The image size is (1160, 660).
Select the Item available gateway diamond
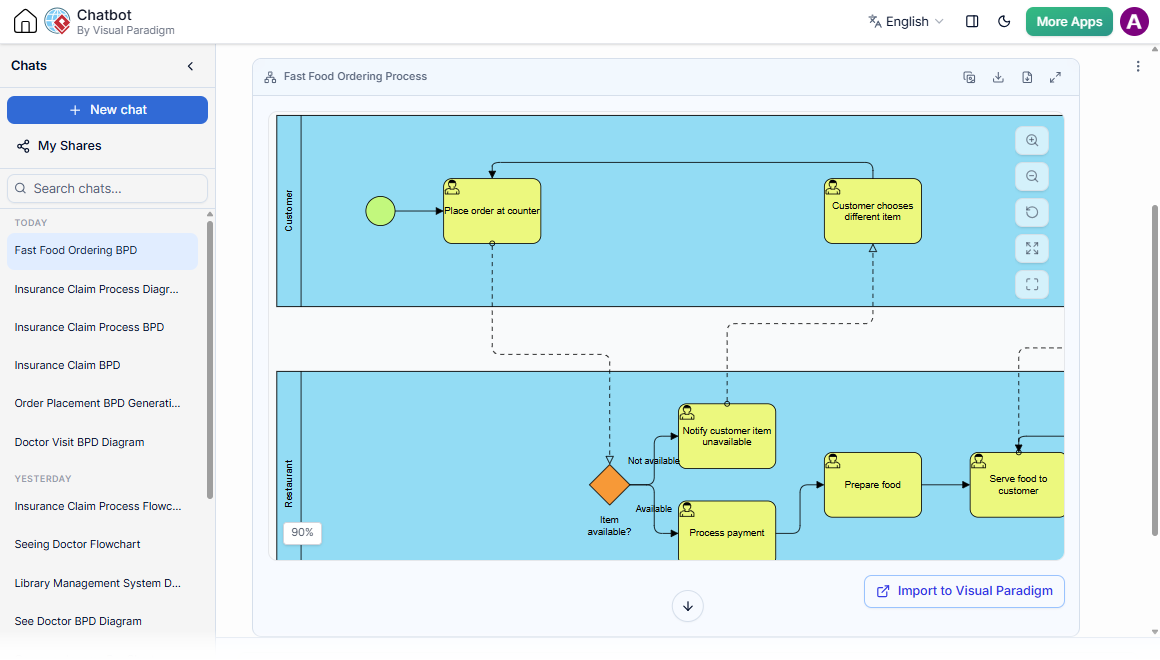tap(610, 485)
